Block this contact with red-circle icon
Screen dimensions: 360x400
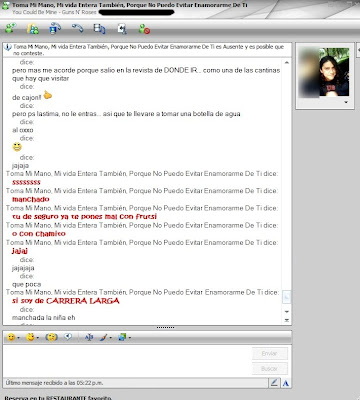[144, 29]
